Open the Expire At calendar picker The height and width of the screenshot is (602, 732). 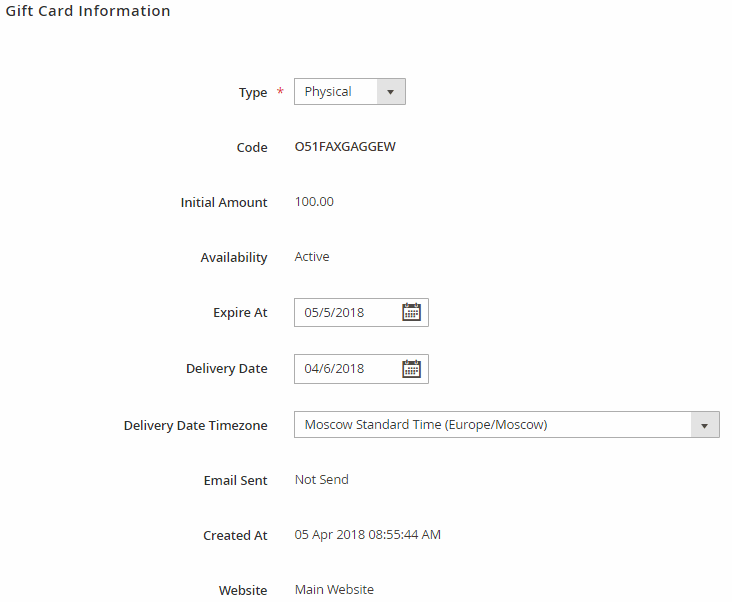click(411, 312)
